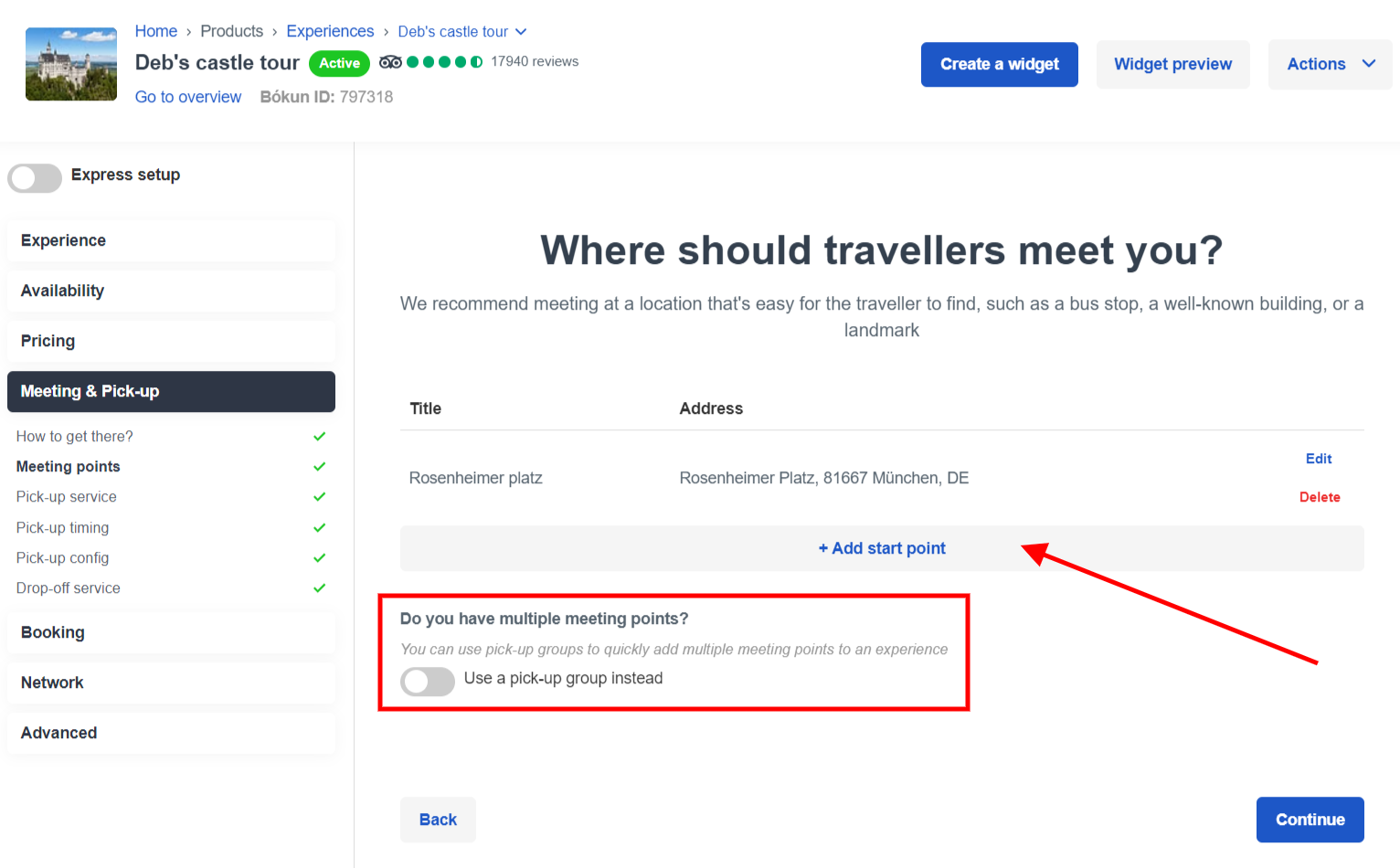Click the castle tour thumbnail image
This screenshot has height=868, width=1400.
tap(71, 64)
